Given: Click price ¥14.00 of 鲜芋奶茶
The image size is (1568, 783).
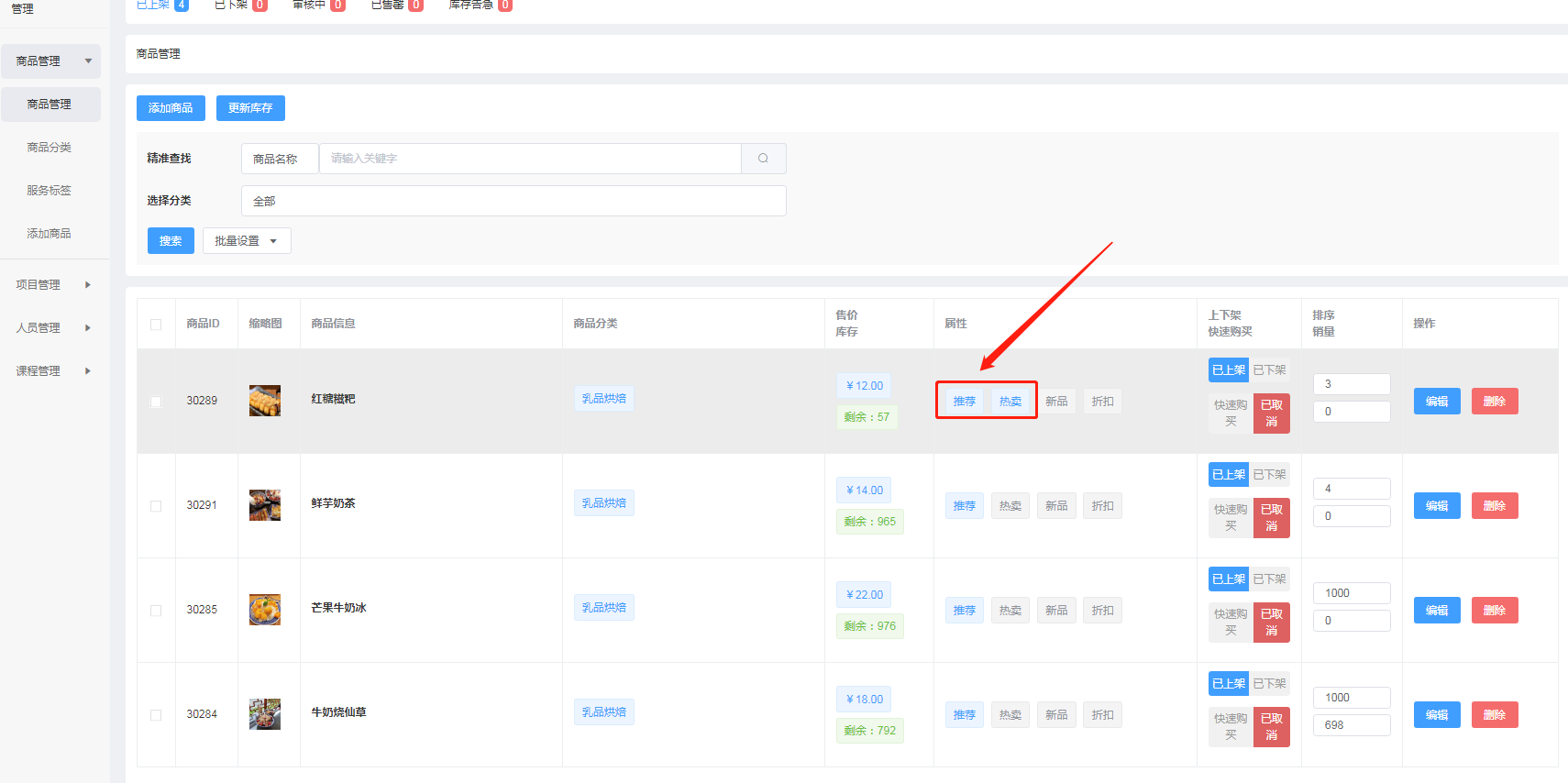Looking at the screenshot, I should 864,491.
